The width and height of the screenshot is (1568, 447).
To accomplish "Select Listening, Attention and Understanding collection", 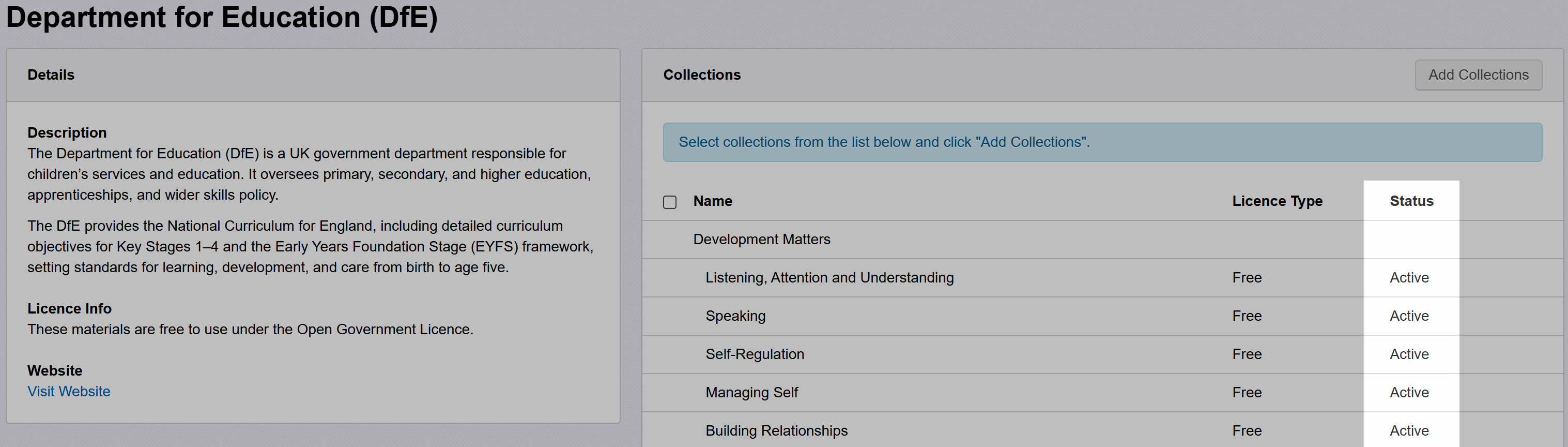I will coord(829,278).
